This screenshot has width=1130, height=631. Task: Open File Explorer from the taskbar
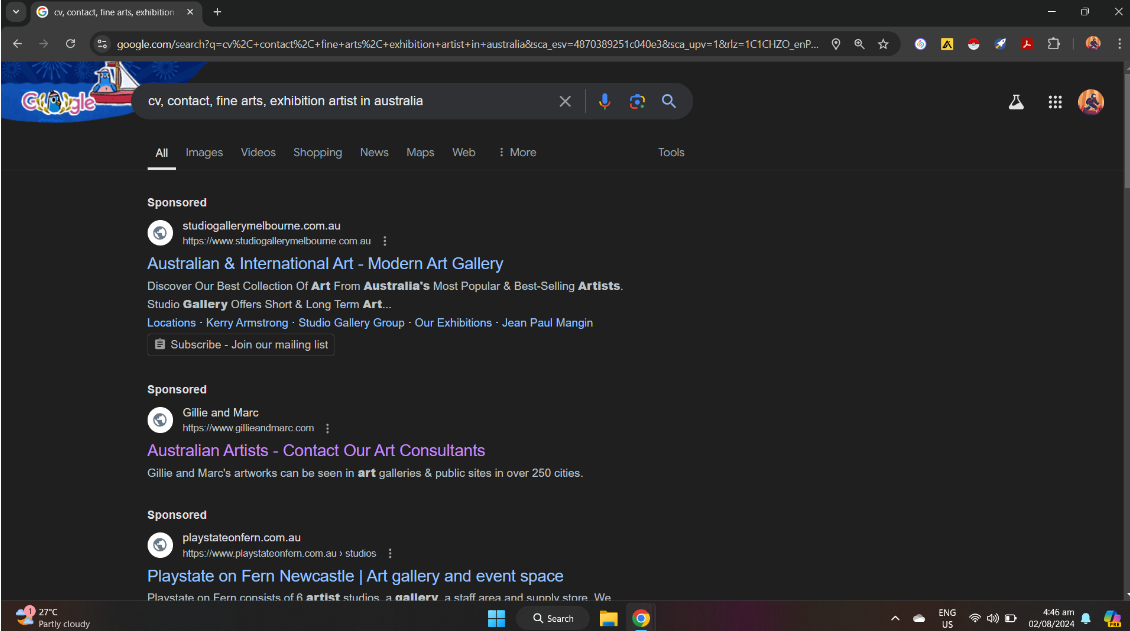pos(609,618)
